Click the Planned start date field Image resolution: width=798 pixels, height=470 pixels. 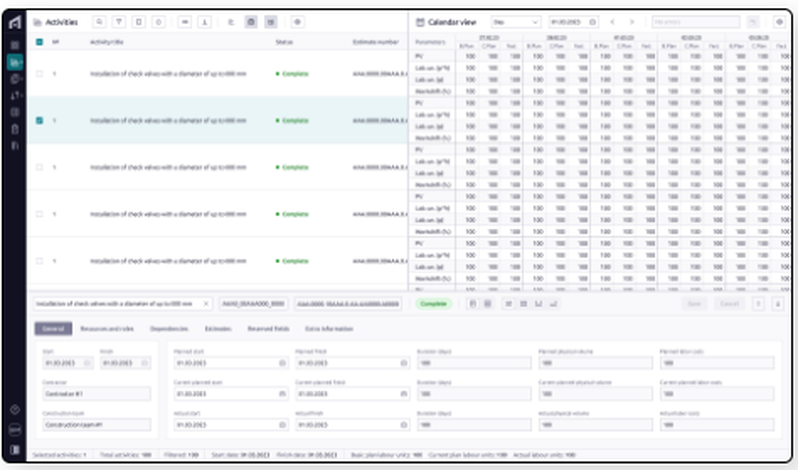[228, 363]
